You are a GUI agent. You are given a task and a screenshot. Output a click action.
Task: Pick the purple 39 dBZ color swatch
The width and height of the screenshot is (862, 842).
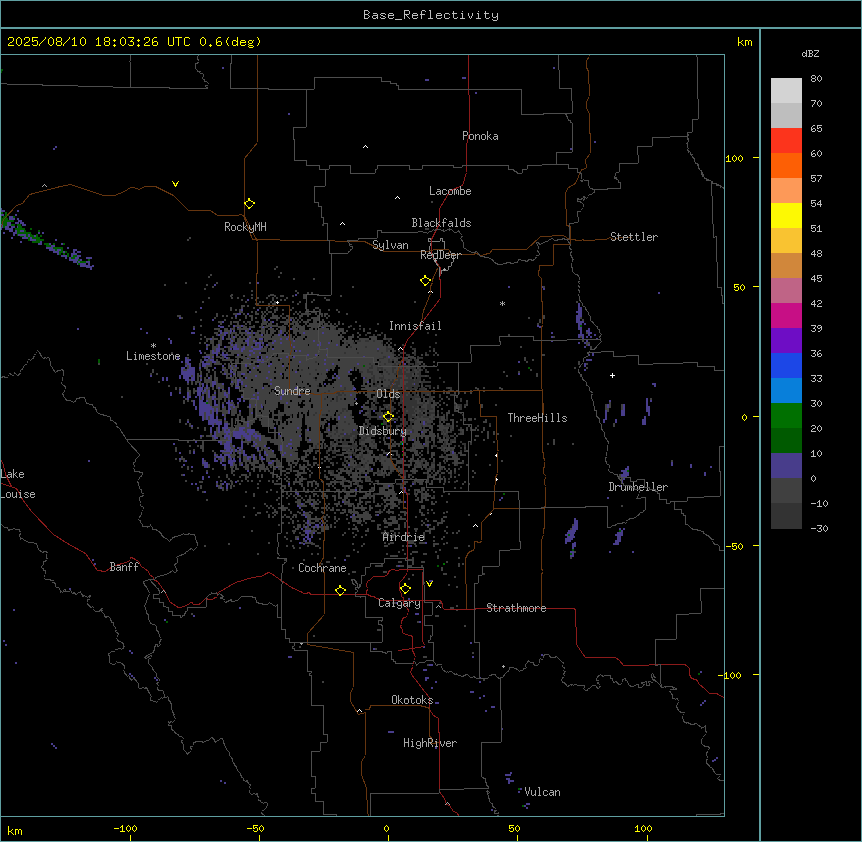click(786, 340)
